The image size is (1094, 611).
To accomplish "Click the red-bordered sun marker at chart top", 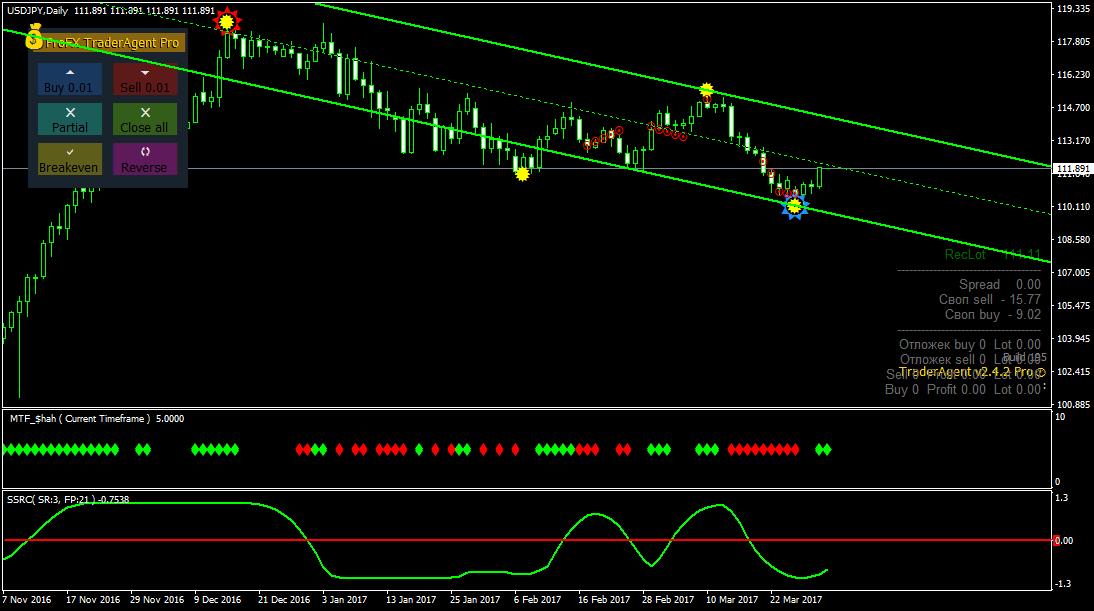I will pos(226,22).
